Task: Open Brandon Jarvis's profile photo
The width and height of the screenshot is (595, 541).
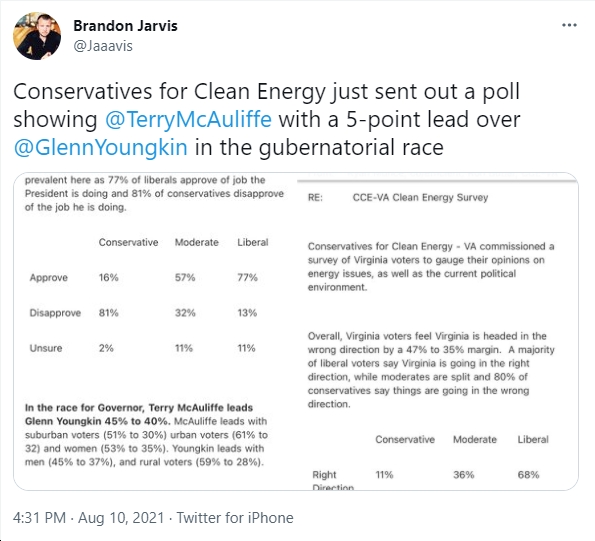Action: point(37,36)
